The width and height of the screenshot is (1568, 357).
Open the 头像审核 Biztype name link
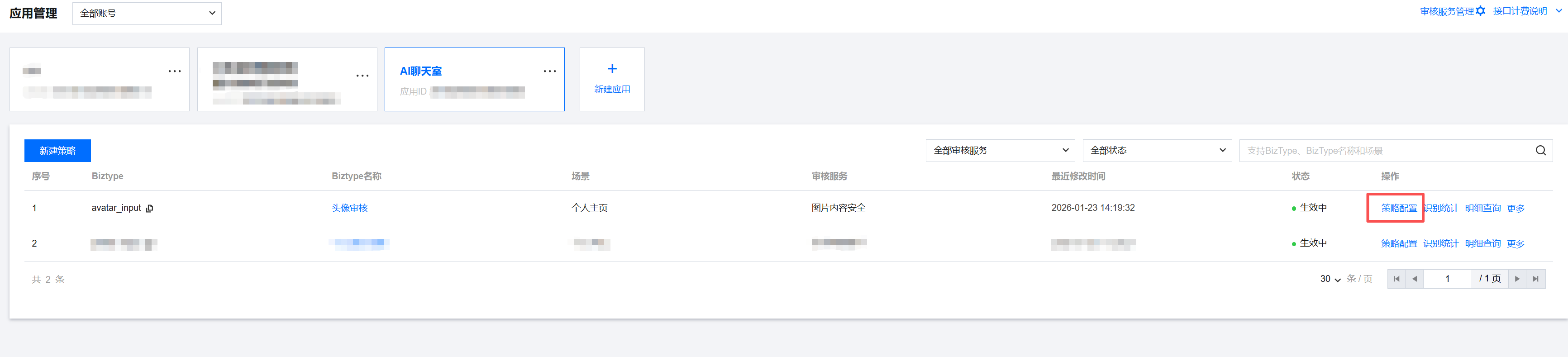click(349, 208)
